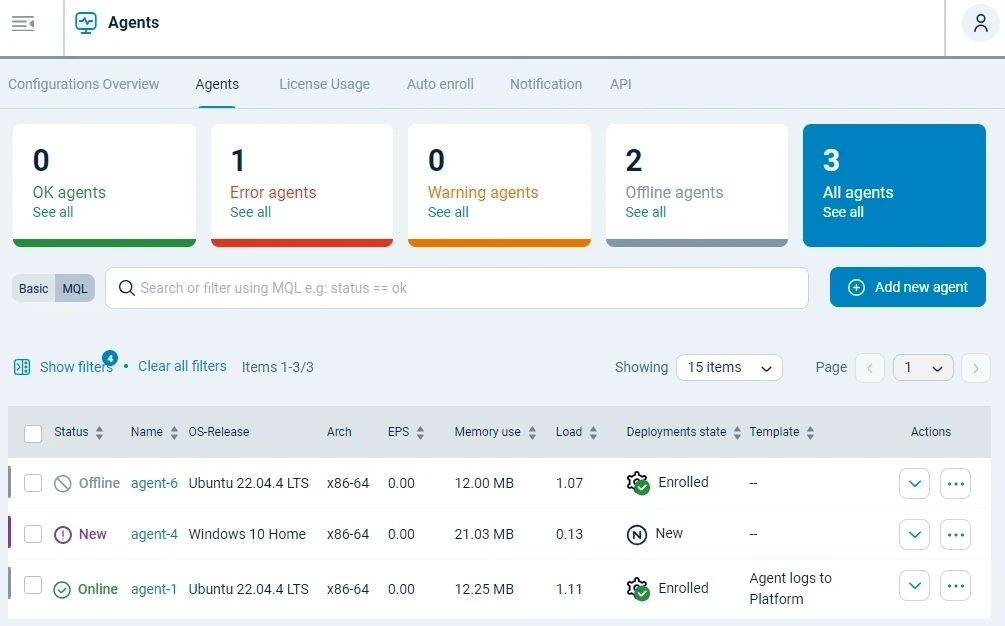
Task: Click the Add new agent button
Action: coord(907,287)
